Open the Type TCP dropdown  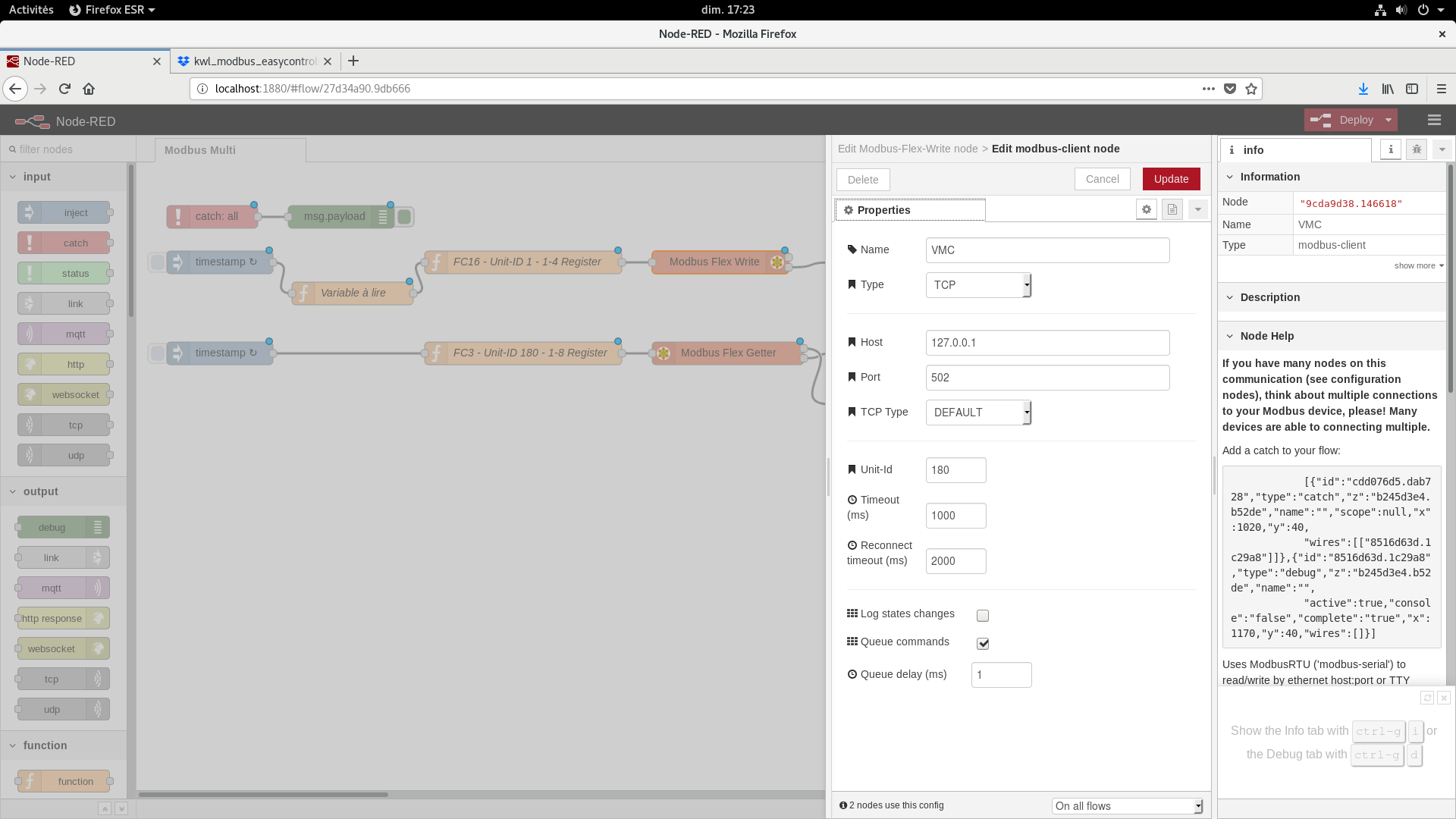[x=978, y=285]
